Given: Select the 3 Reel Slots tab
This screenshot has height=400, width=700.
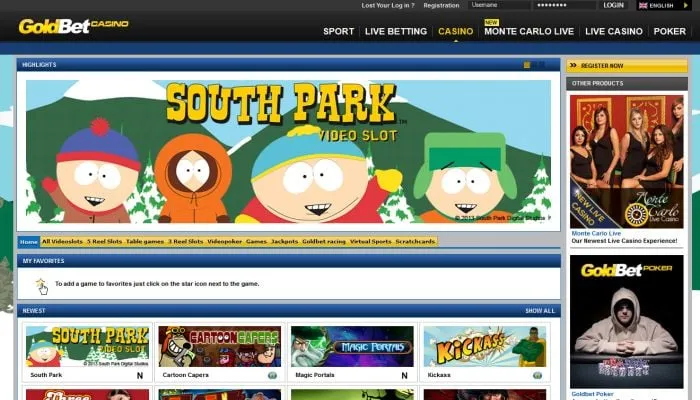Looking at the screenshot, I should 186,242.
